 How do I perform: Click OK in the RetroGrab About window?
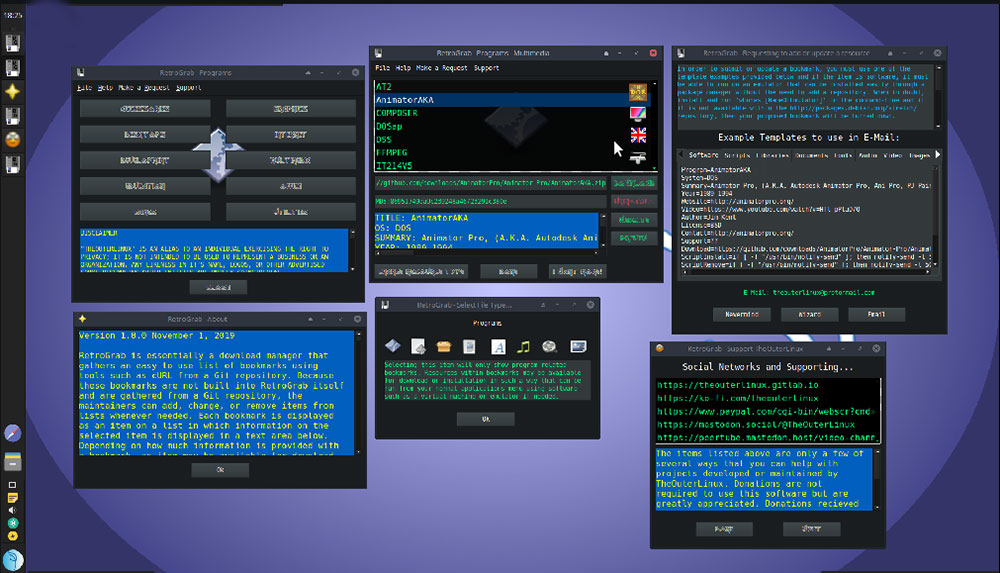tap(220, 470)
